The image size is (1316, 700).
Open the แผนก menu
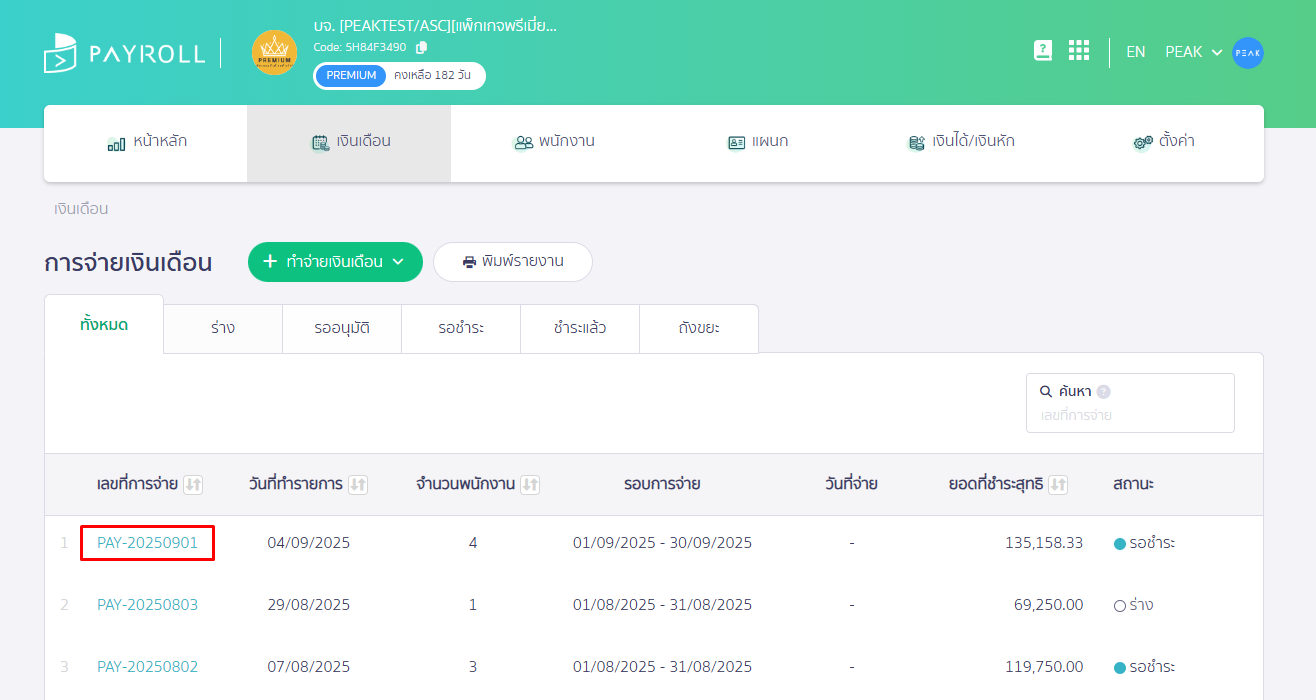coord(757,142)
